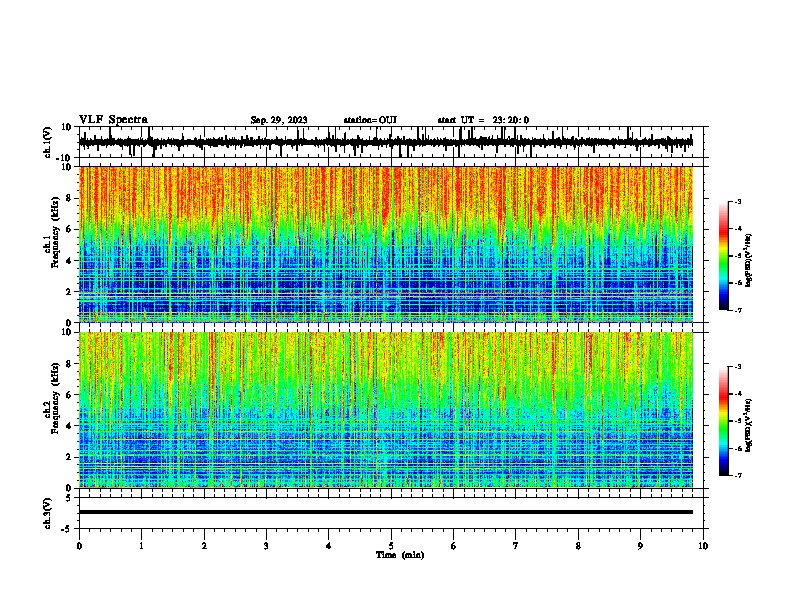Screen dimensions: 792x612
Task: Click the '2' kHz tick on ch.2 frequency axis
Action: point(69,457)
